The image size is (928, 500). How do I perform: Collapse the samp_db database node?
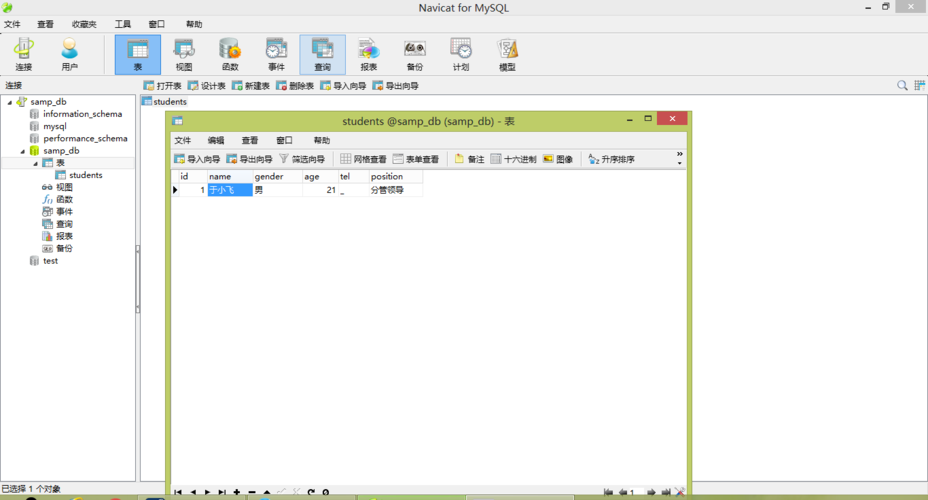[22, 151]
